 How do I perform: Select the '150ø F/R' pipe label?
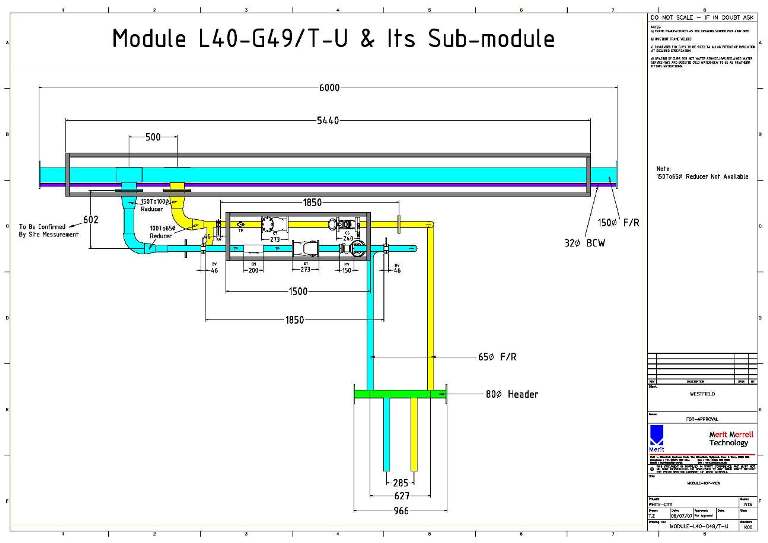[618, 223]
